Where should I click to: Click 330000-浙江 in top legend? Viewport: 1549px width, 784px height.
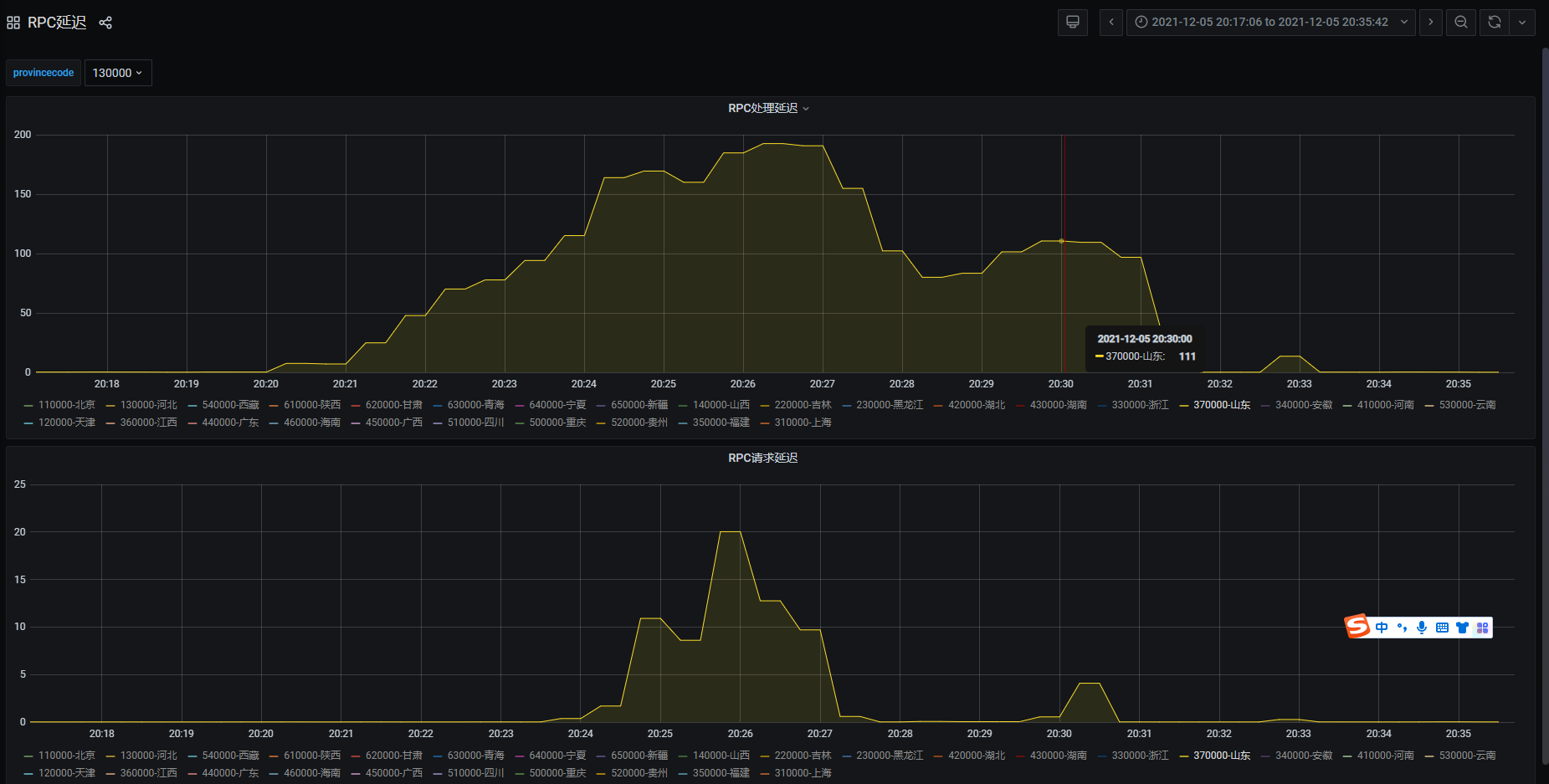1141,405
